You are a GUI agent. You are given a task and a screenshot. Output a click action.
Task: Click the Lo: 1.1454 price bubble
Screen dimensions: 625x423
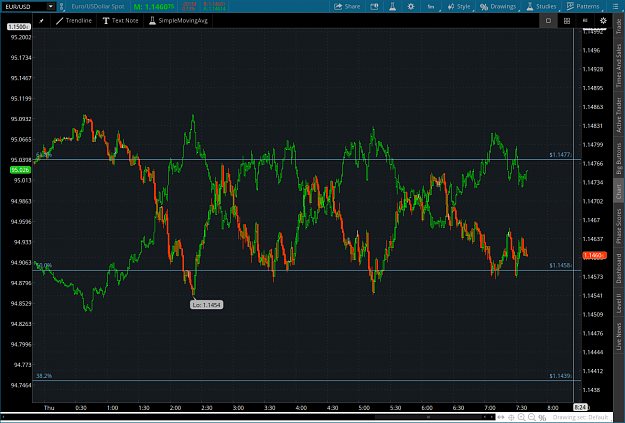206,305
